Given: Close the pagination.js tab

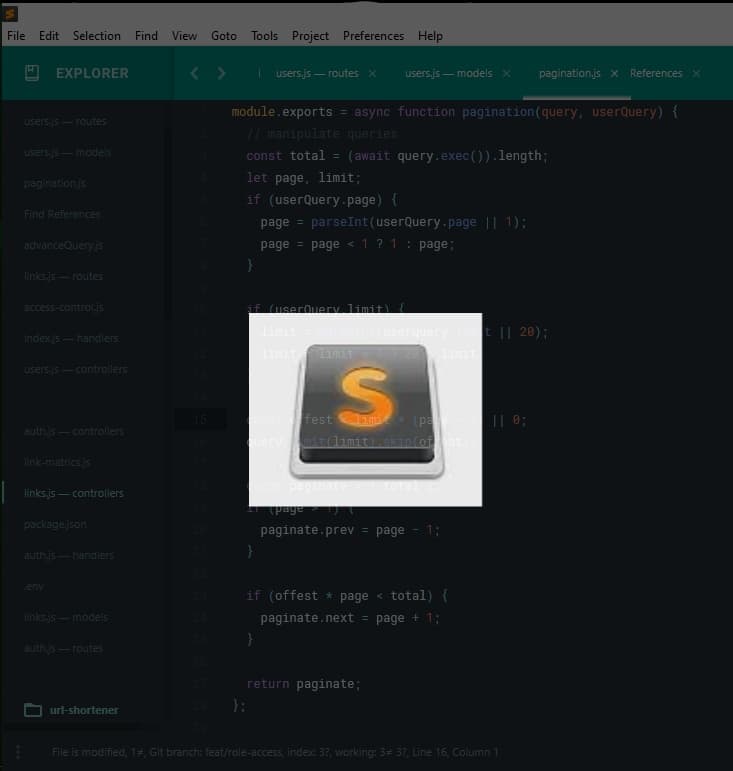Looking at the screenshot, I should tap(614, 74).
